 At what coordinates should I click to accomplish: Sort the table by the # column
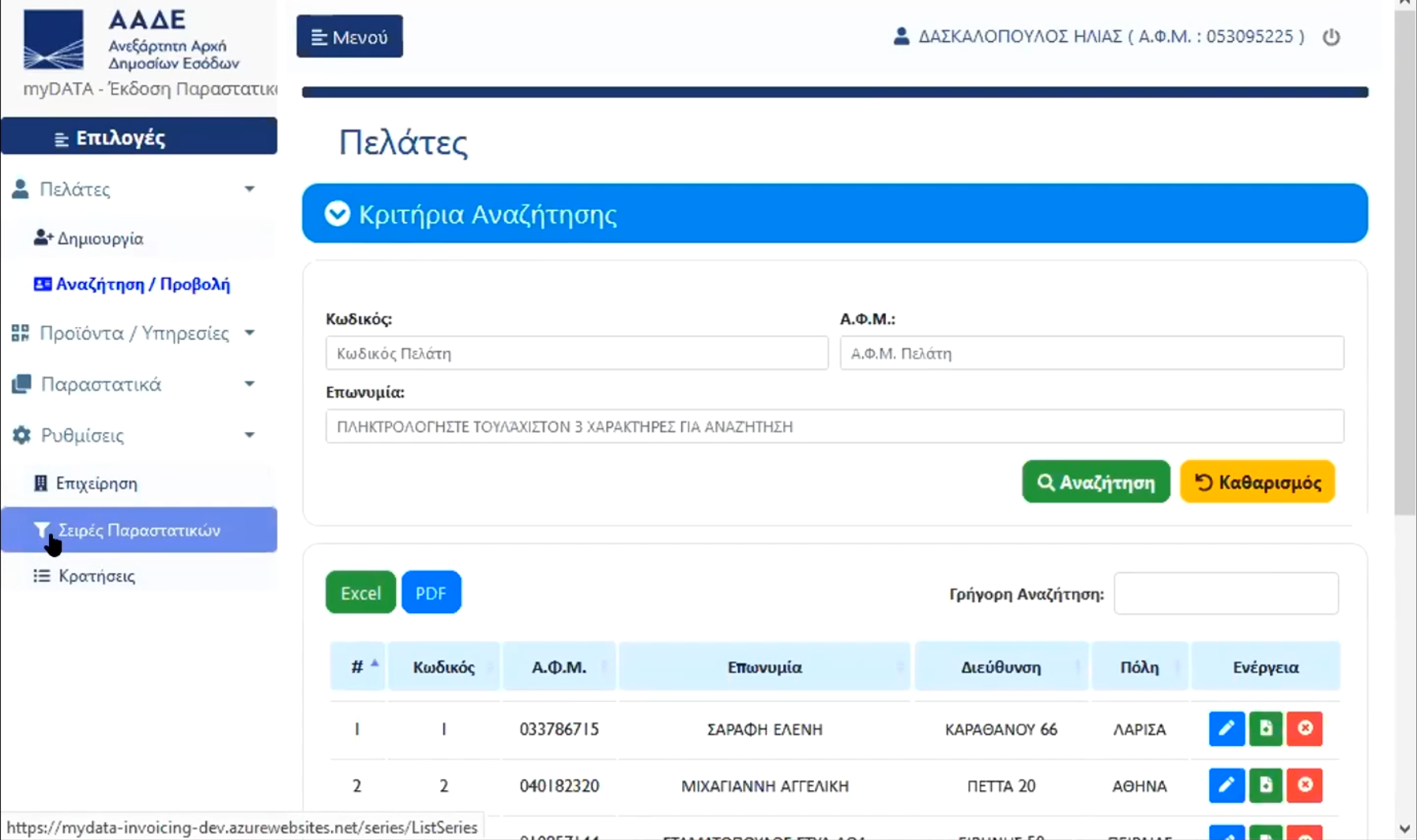[x=358, y=667]
